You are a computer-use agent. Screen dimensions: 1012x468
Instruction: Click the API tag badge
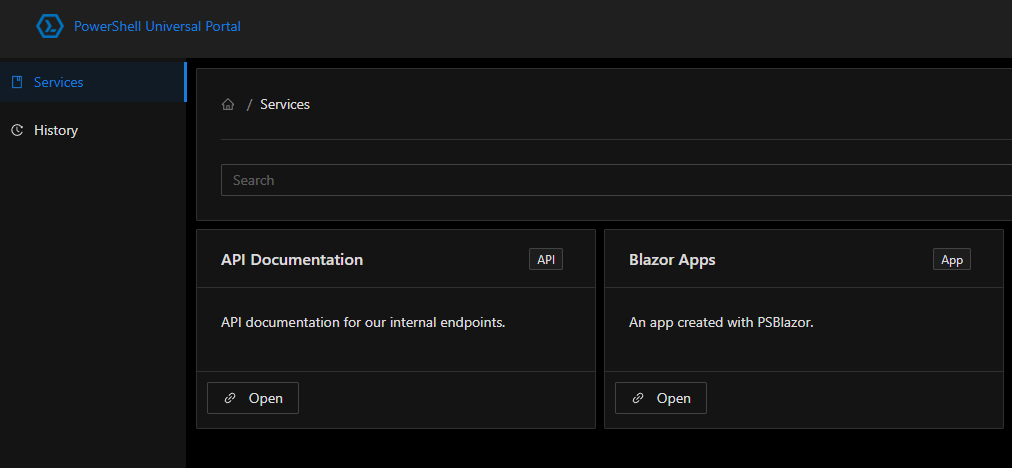546,260
